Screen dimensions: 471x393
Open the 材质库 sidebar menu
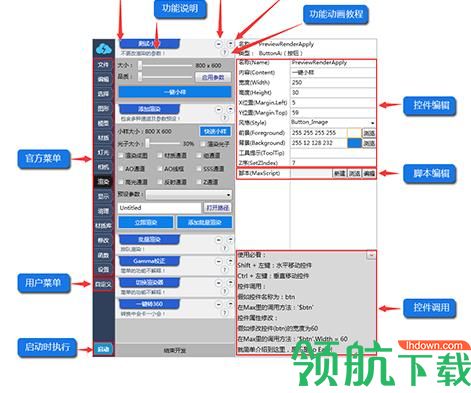tap(103, 226)
